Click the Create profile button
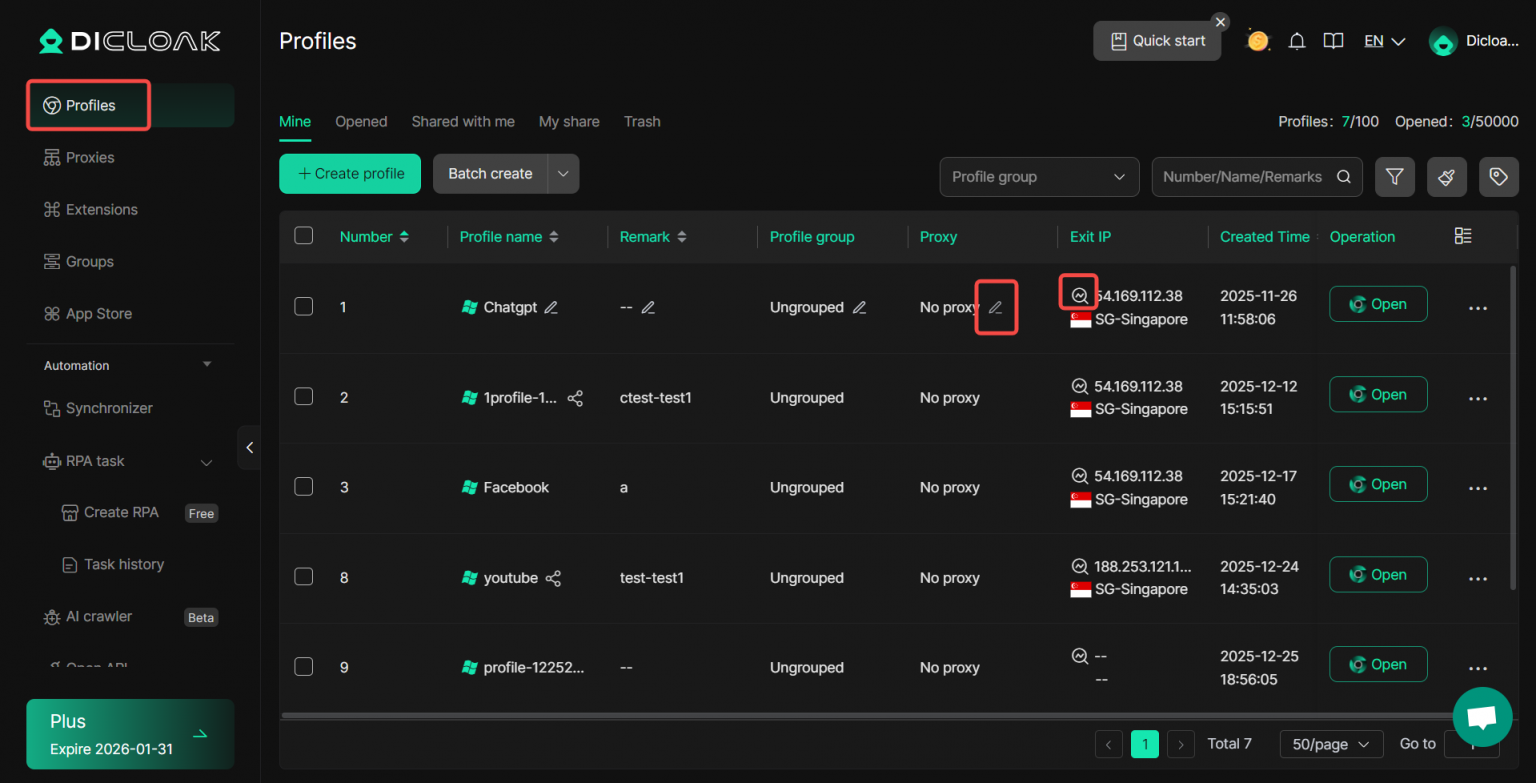The width and height of the screenshot is (1536, 783). point(350,173)
